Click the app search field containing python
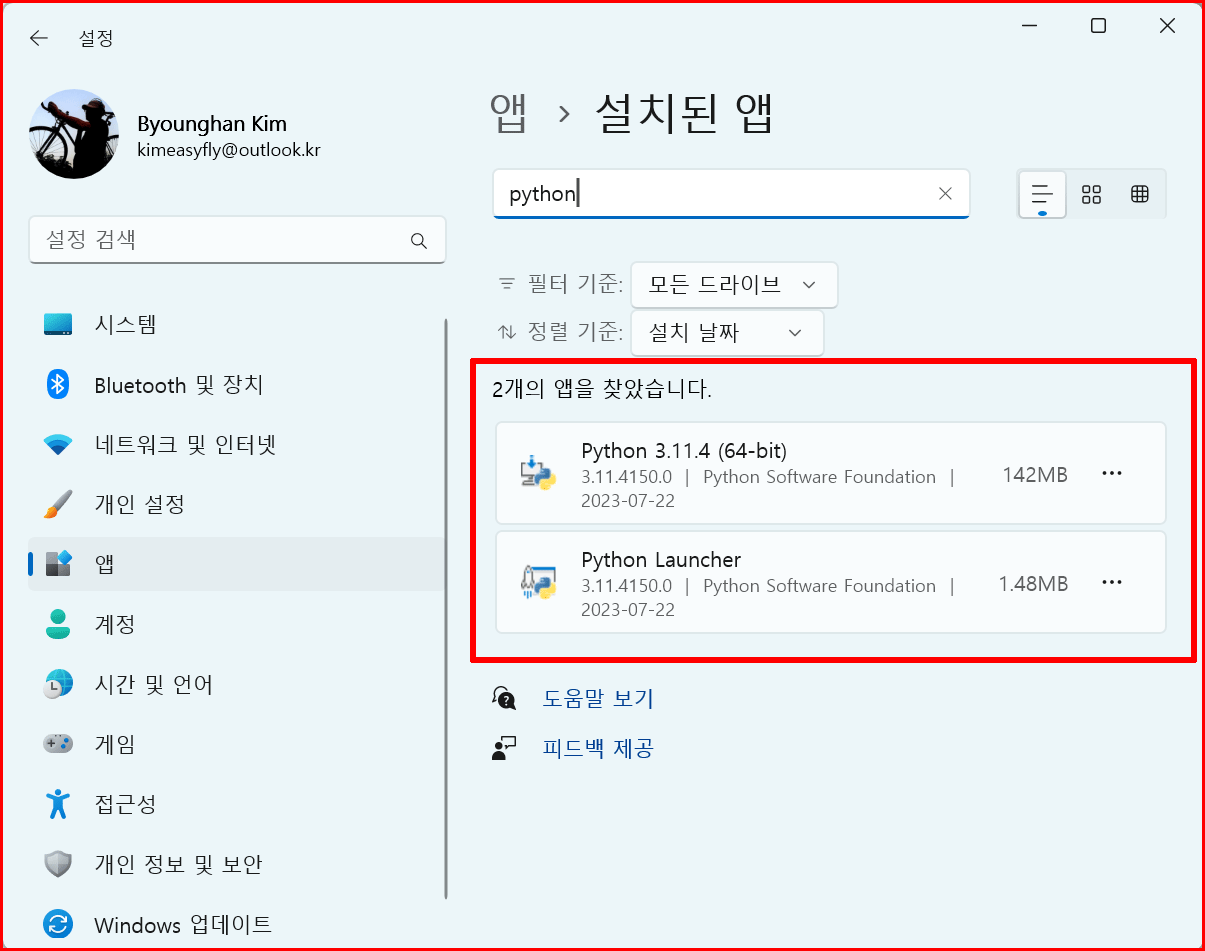This screenshot has width=1205, height=951. [x=731, y=194]
